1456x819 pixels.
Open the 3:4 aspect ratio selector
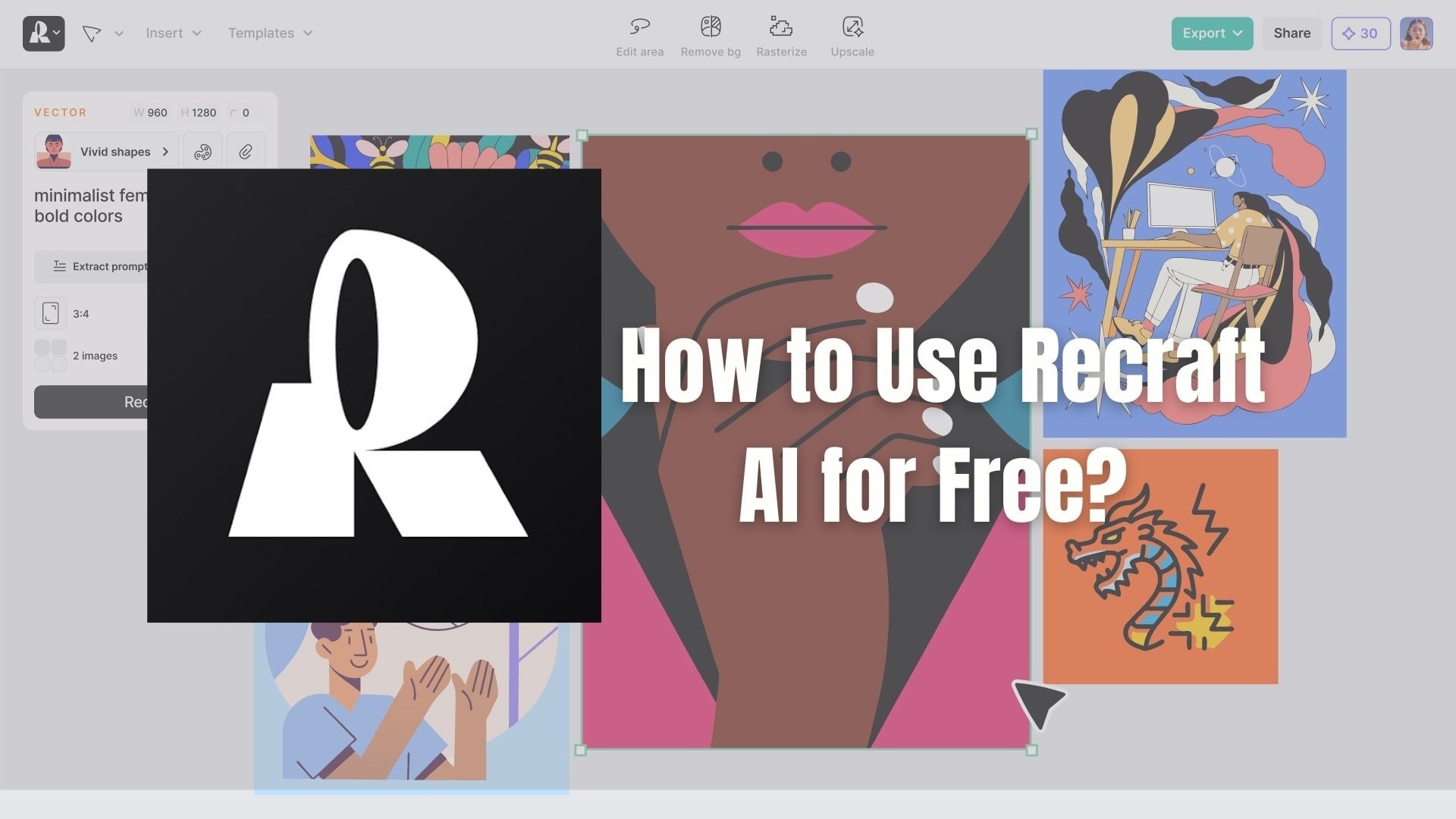coord(51,313)
